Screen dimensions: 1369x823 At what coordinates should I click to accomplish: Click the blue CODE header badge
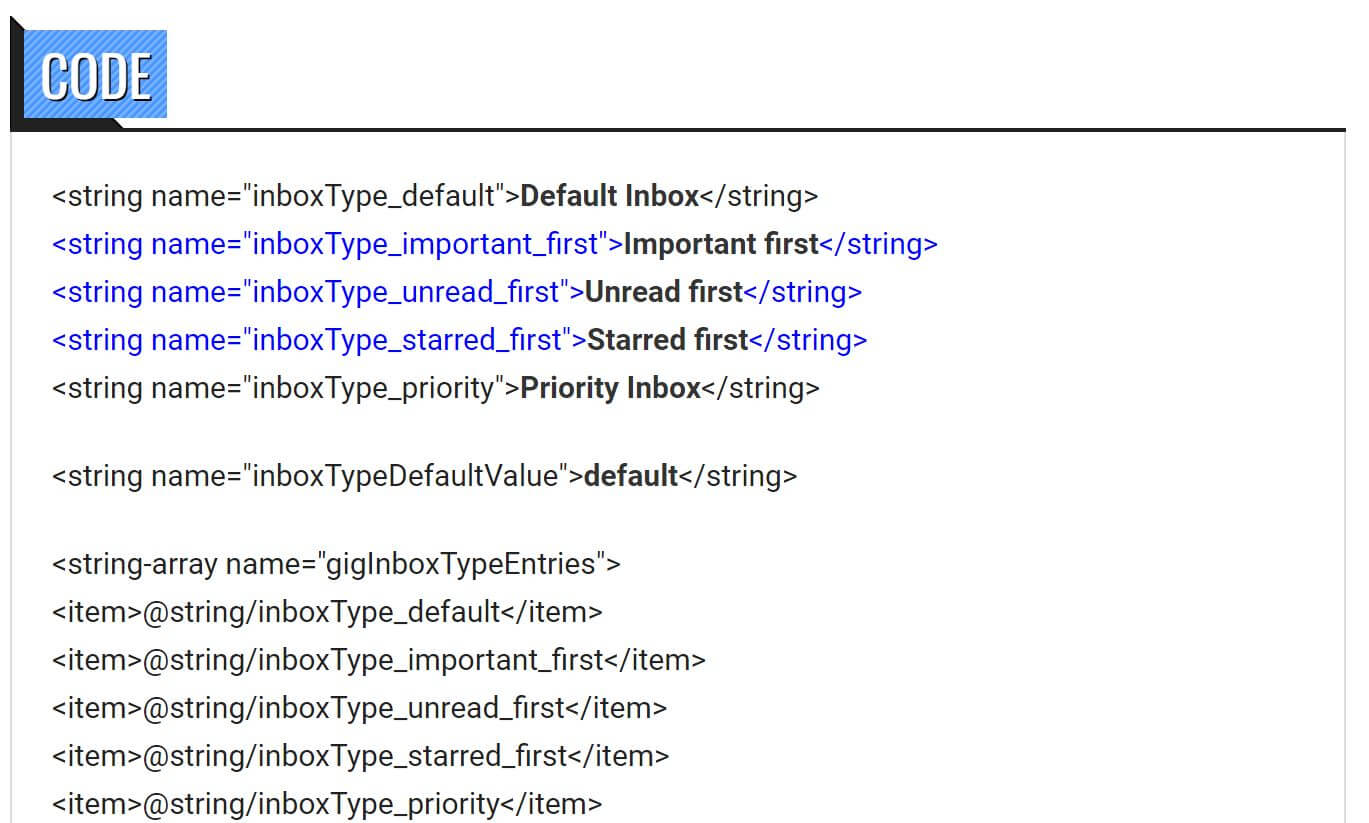pyautogui.click(x=96, y=75)
